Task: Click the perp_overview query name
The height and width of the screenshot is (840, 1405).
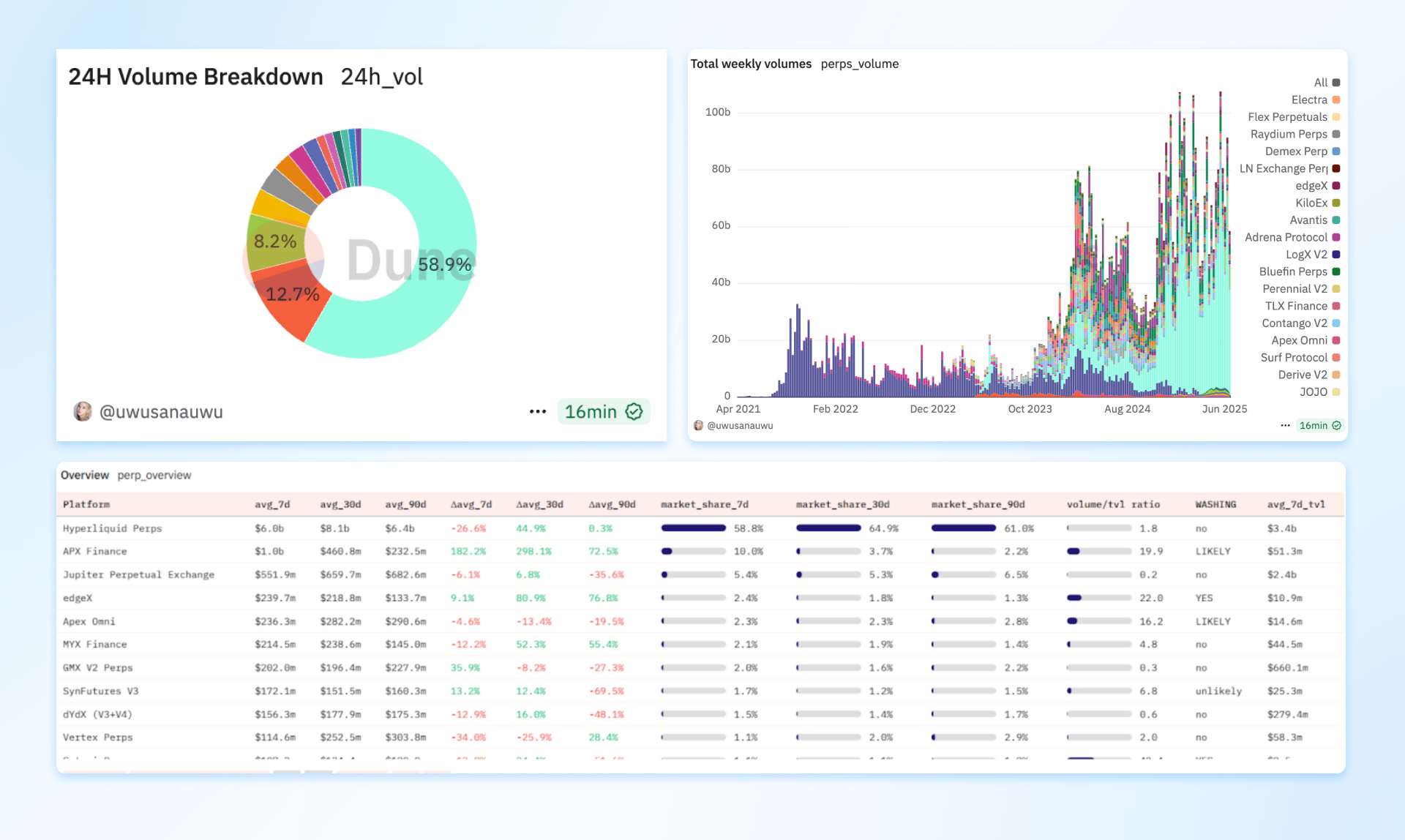Action: [x=154, y=475]
